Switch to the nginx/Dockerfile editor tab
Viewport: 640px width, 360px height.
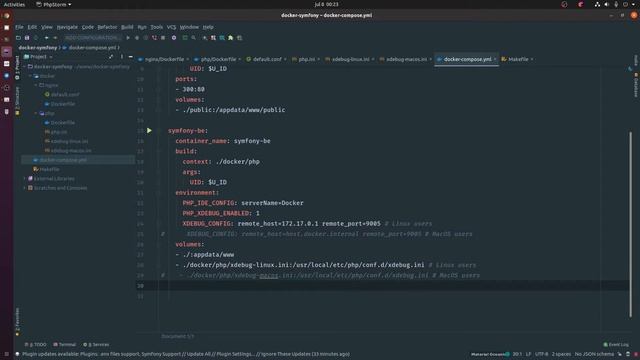pyautogui.click(x=164, y=59)
